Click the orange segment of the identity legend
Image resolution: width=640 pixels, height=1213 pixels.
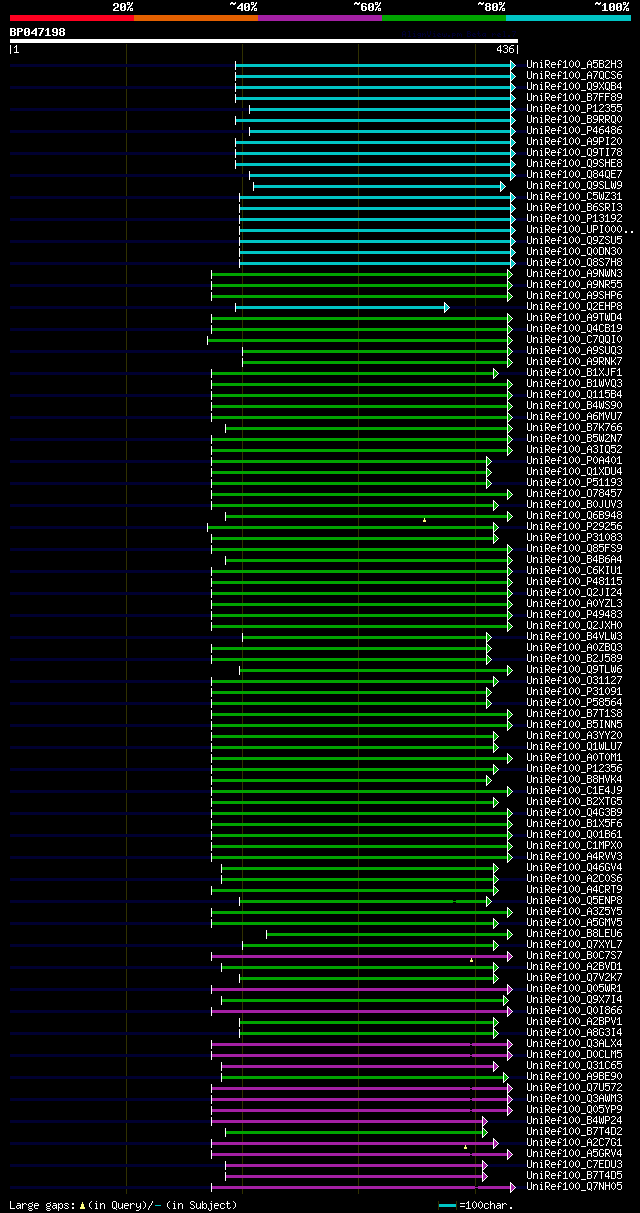pos(196,18)
